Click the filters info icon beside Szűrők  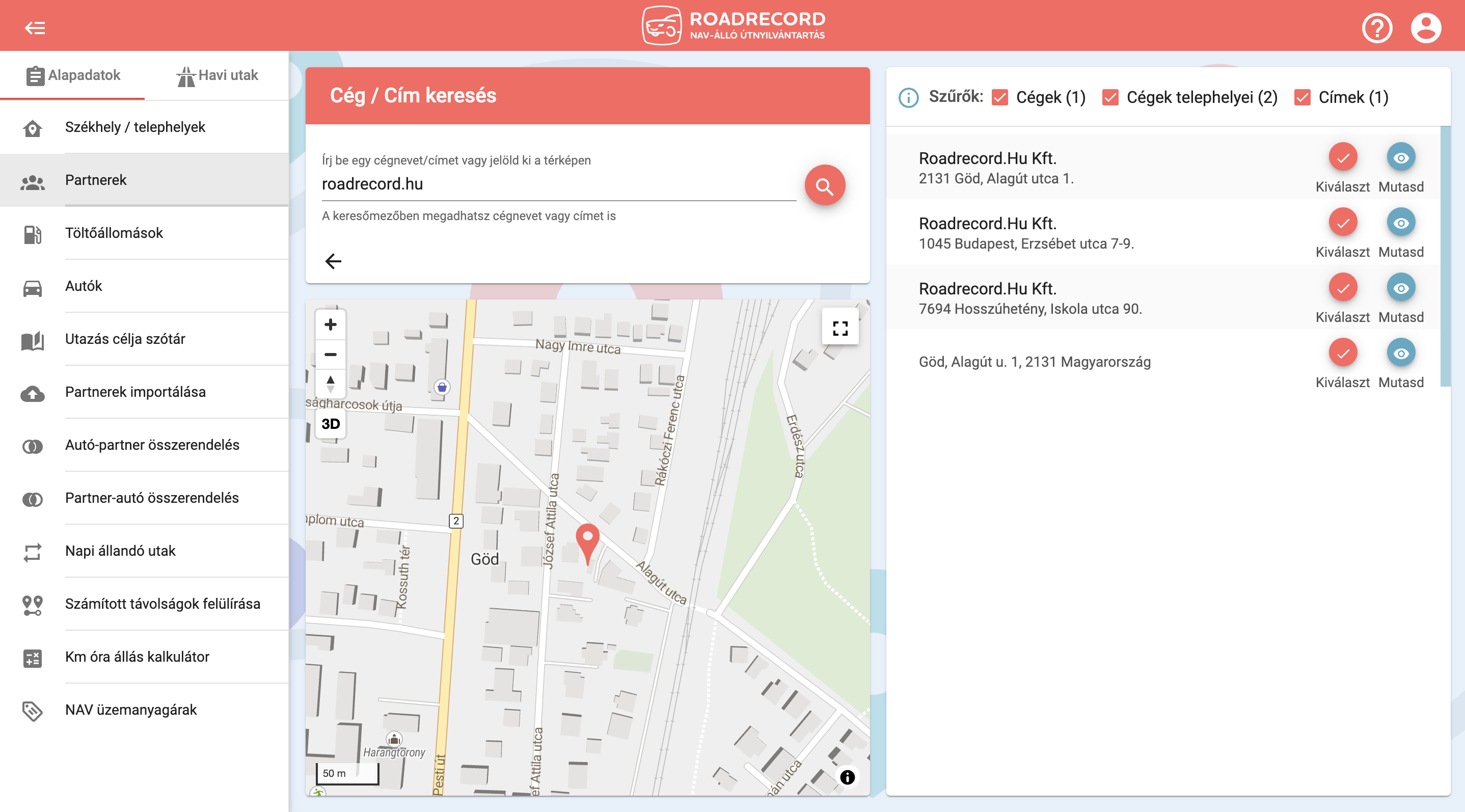(908, 98)
